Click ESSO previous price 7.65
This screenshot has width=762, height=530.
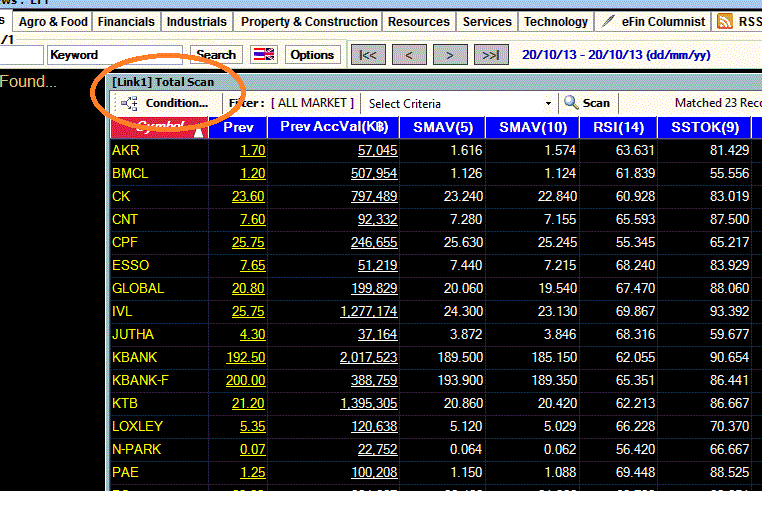click(252, 265)
